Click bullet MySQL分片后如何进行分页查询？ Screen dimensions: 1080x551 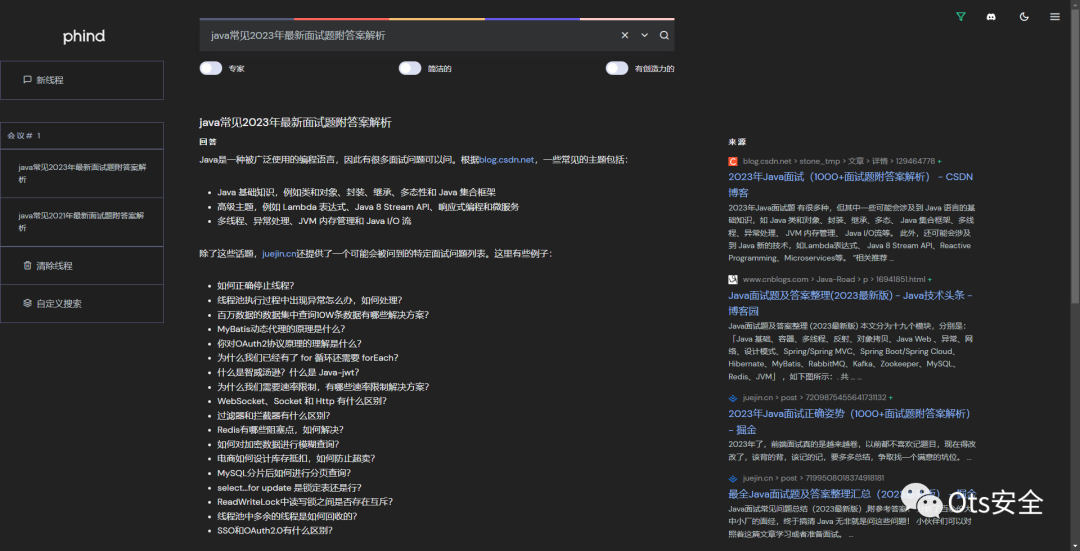click(284, 473)
